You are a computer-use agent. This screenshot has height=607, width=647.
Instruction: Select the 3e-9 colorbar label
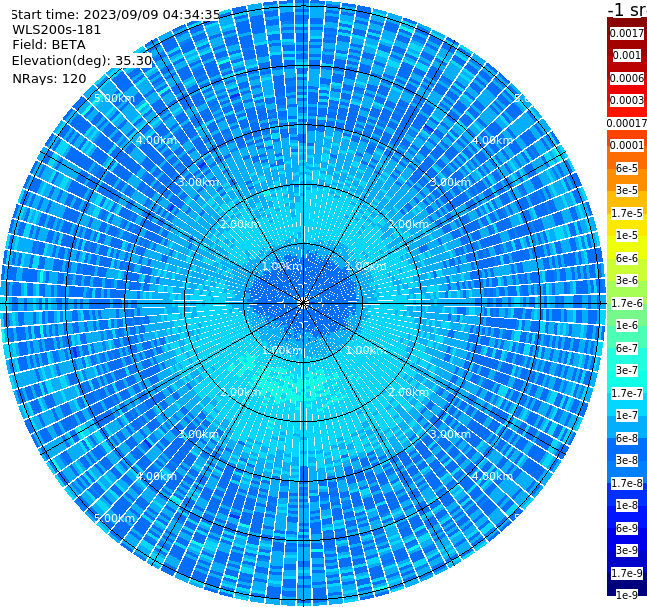coord(627,550)
